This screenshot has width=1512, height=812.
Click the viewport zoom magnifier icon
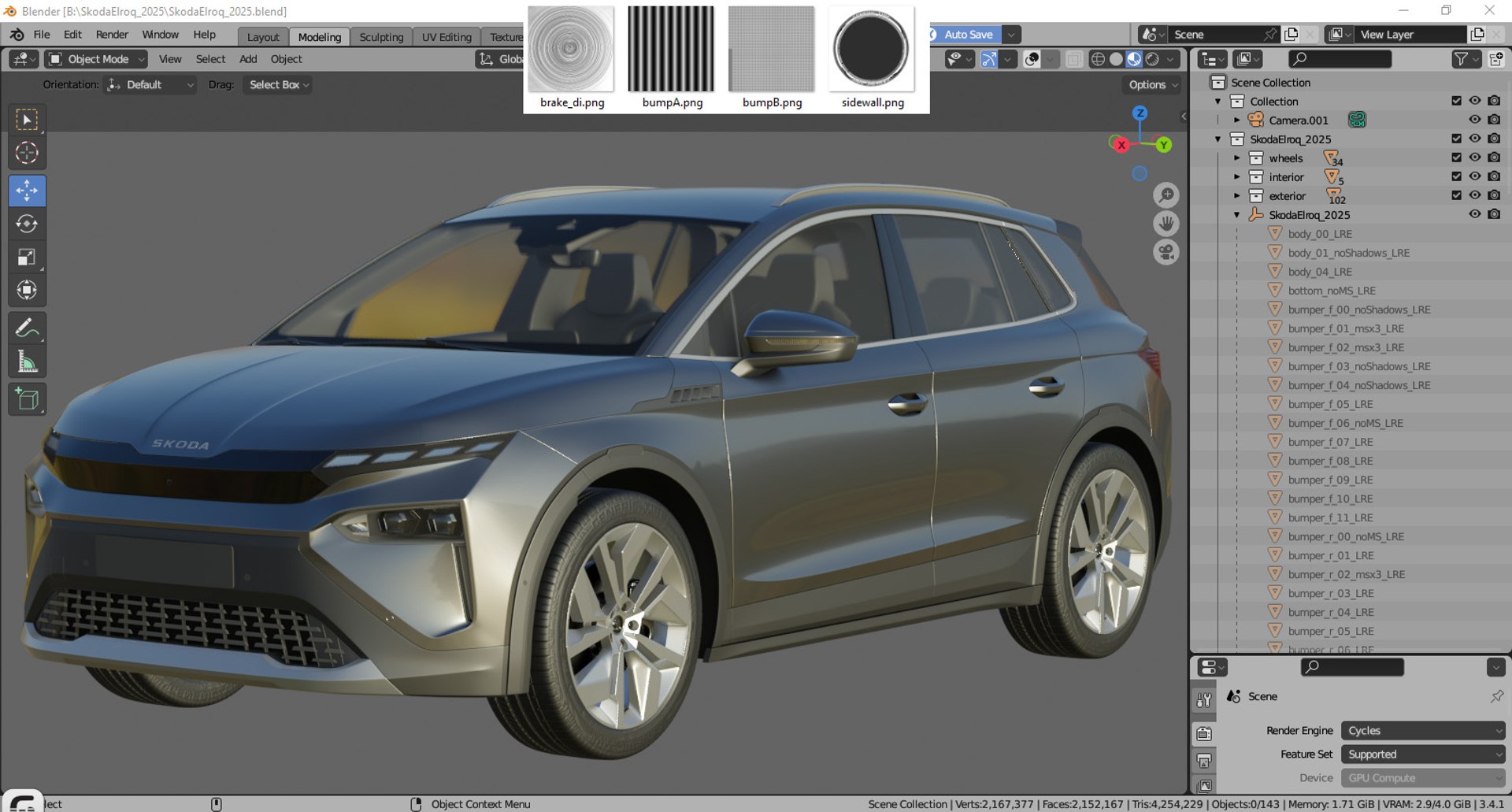coord(1166,195)
